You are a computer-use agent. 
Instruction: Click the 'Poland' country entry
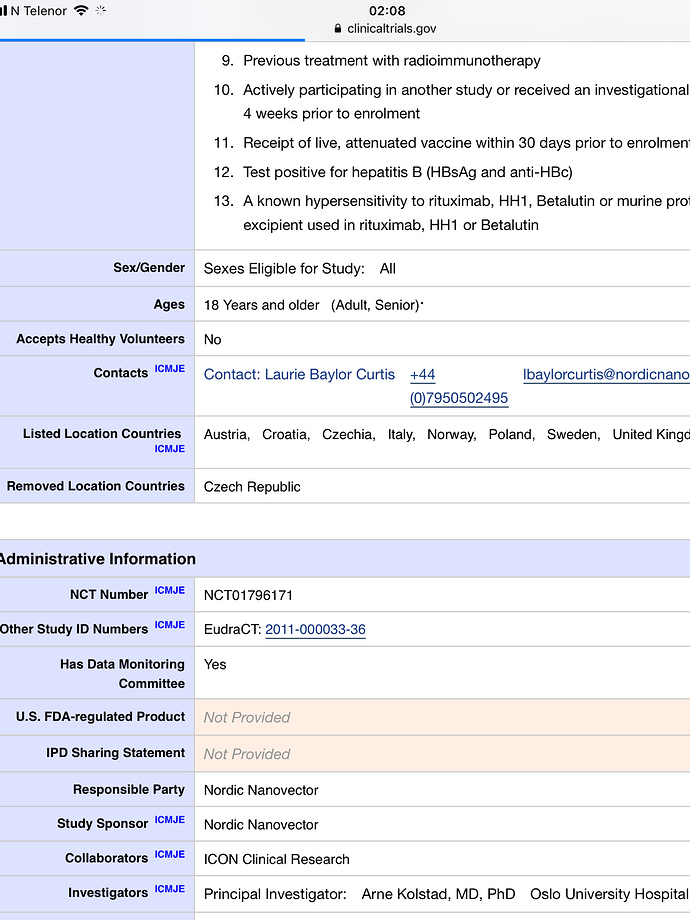(512, 434)
